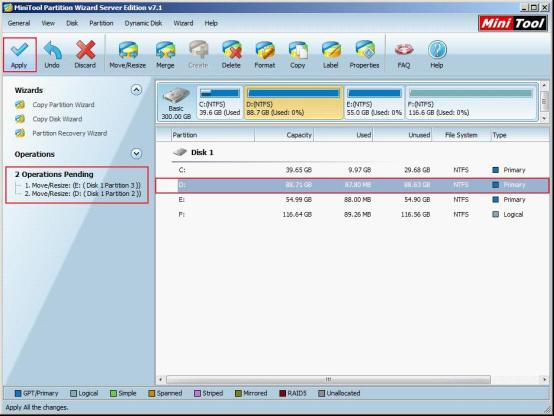Click the Help toolbar icon
Image resolution: width=554 pixels, height=416 pixels.
(x=437, y=50)
